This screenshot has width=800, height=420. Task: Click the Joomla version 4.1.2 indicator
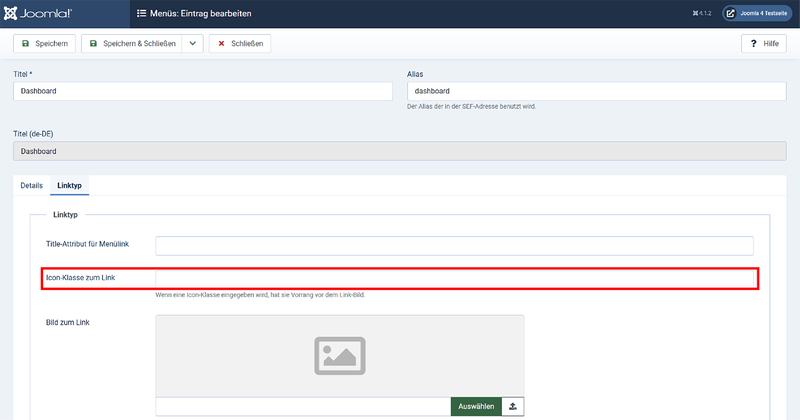tap(700, 14)
